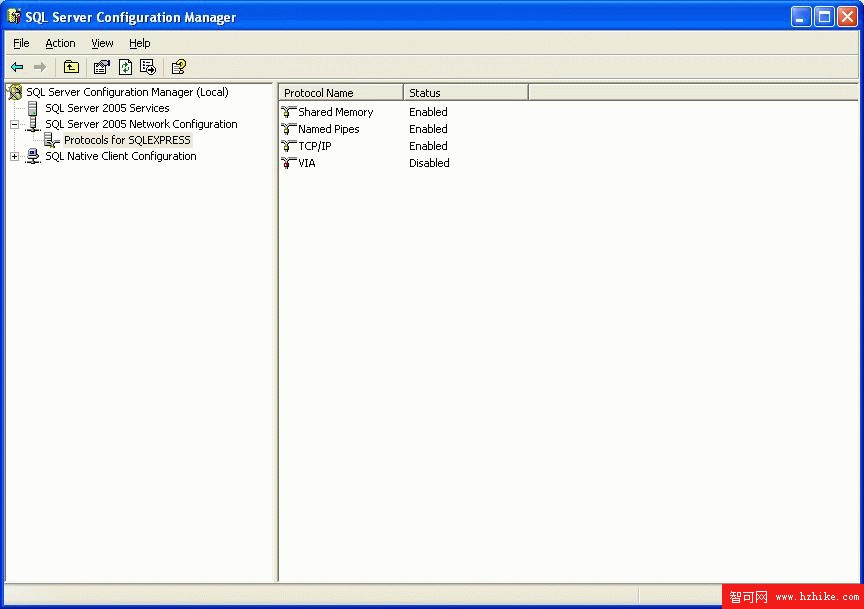
Task: Click the Help toolbar icon
Action: pyautogui.click(x=179, y=67)
